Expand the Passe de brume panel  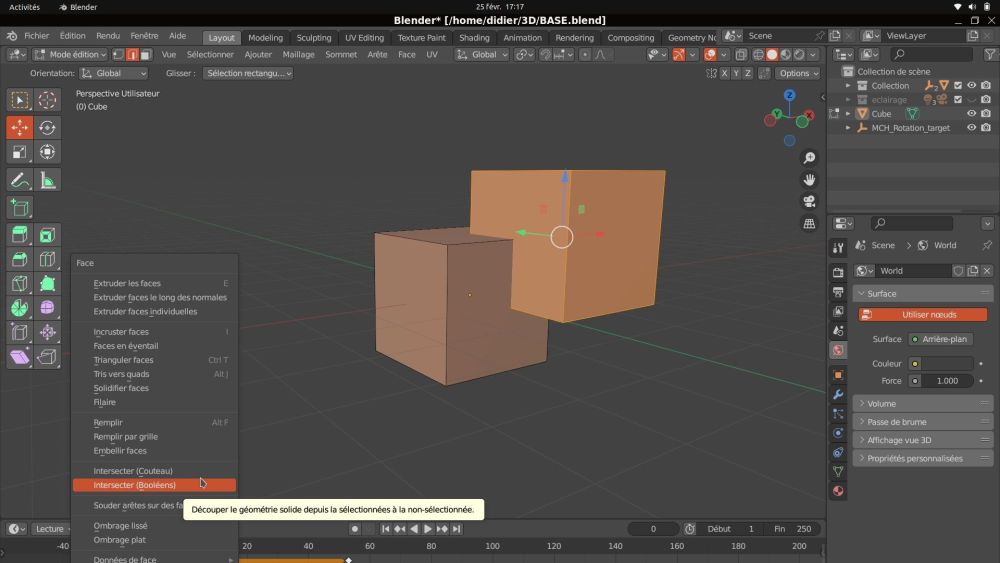pyautogui.click(x=923, y=422)
